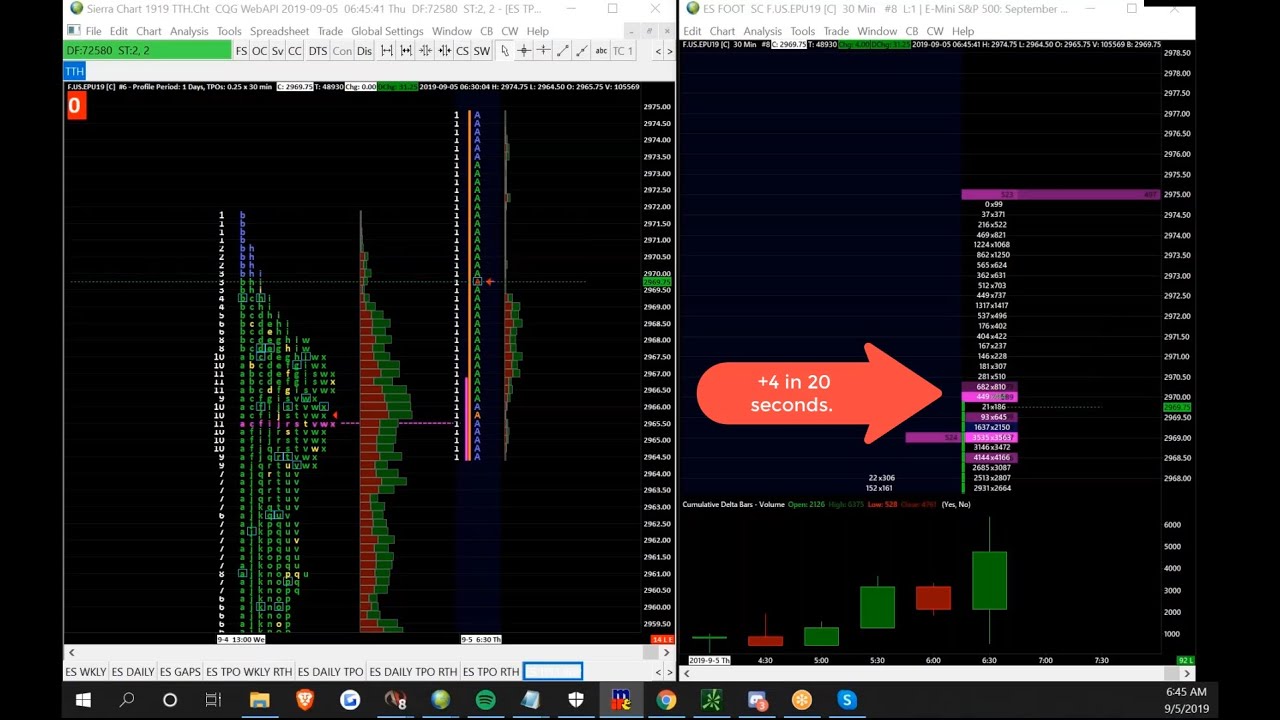Screen dimensions: 1280x720
Task: Open Chart menu in ES FOOT window
Action: coord(722,31)
